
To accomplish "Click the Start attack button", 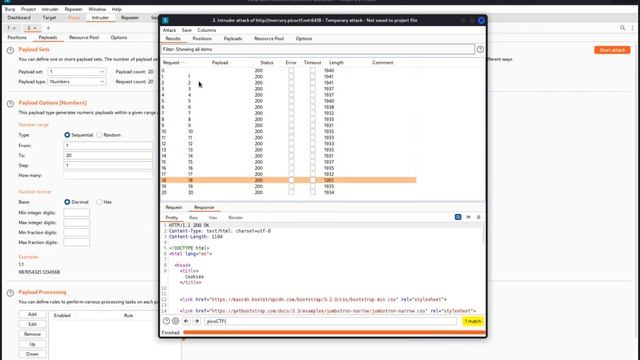I will tap(612, 50).
